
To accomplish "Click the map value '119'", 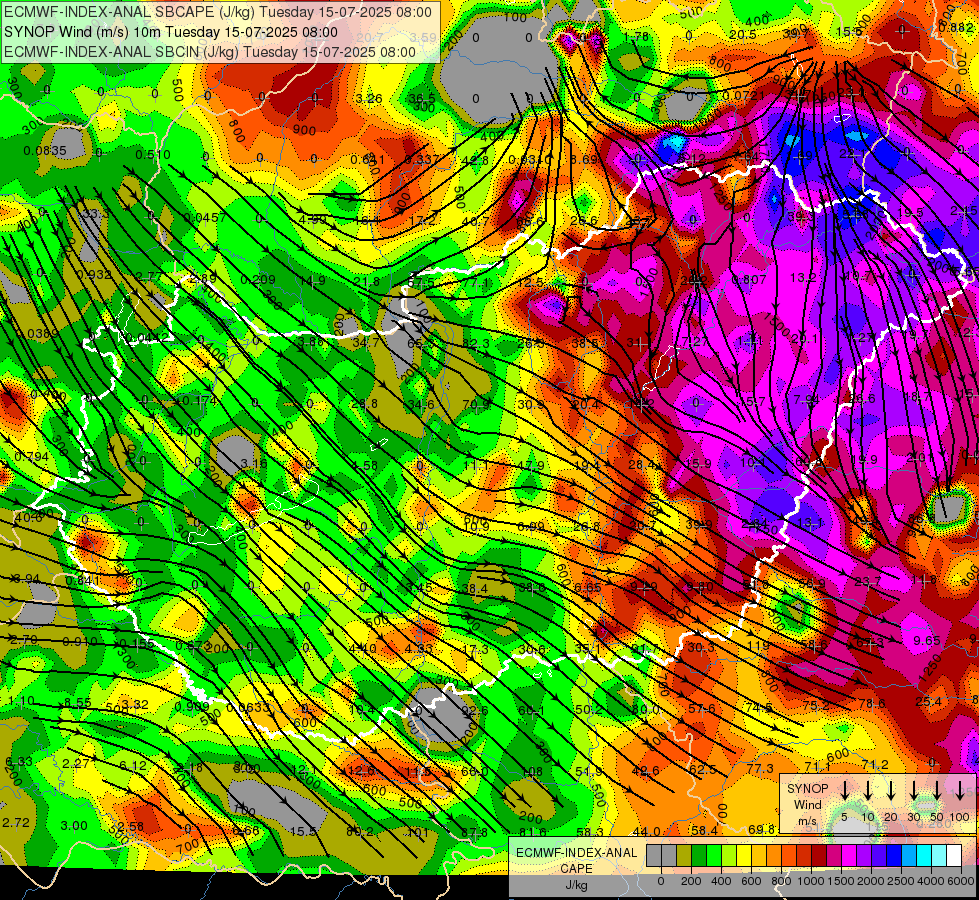I will coord(759,645).
